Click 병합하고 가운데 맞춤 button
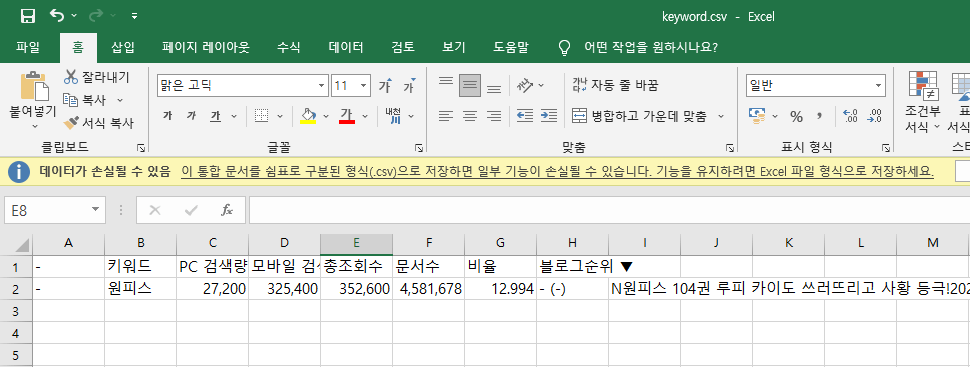970x367 pixels. pyautogui.click(x=640, y=116)
